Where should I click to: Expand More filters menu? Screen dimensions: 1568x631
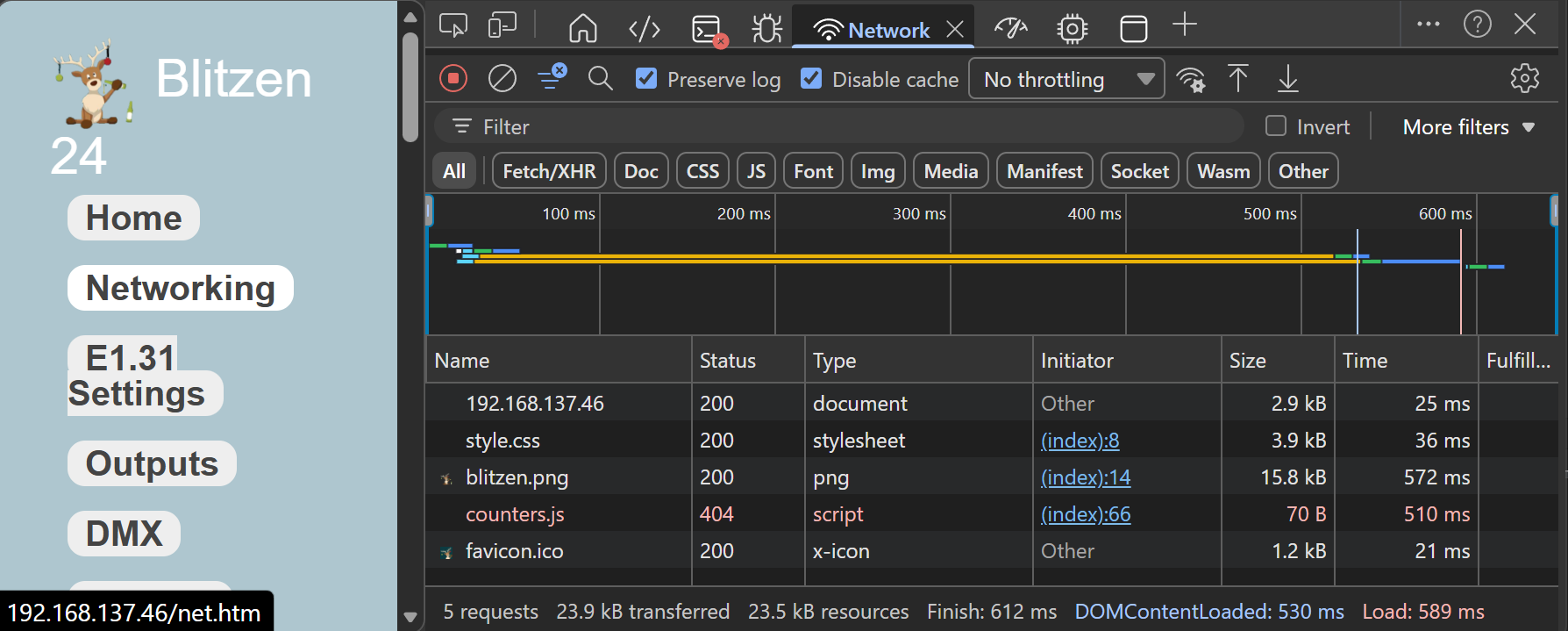pyautogui.click(x=1468, y=127)
